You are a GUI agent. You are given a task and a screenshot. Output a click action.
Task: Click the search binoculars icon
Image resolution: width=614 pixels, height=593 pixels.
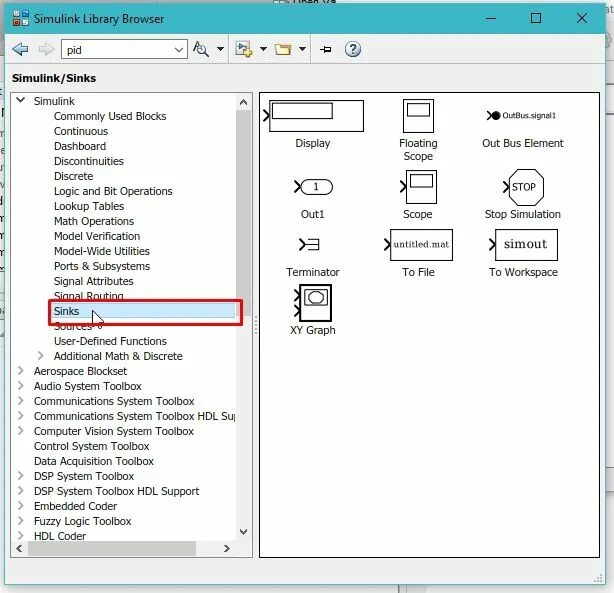click(x=201, y=49)
